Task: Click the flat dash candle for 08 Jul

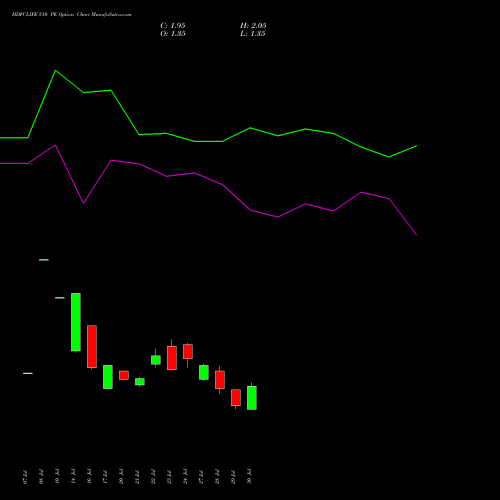Action: pyautogui.click(x=44, y=260)
